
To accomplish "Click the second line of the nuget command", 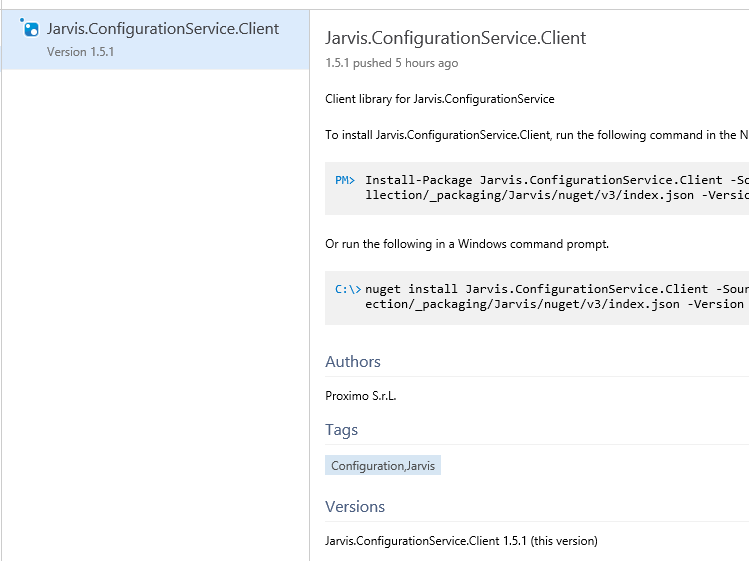I will point(556,304).
